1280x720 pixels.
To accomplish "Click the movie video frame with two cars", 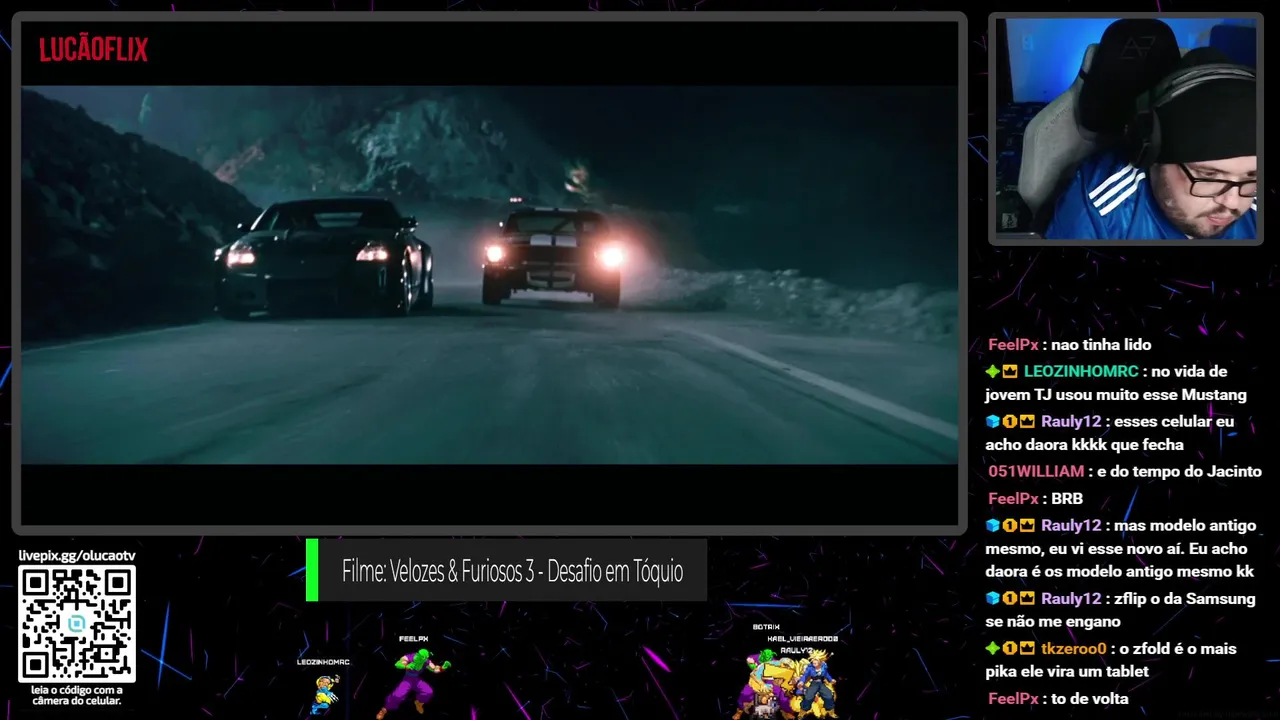I will (x=489, y=275).
